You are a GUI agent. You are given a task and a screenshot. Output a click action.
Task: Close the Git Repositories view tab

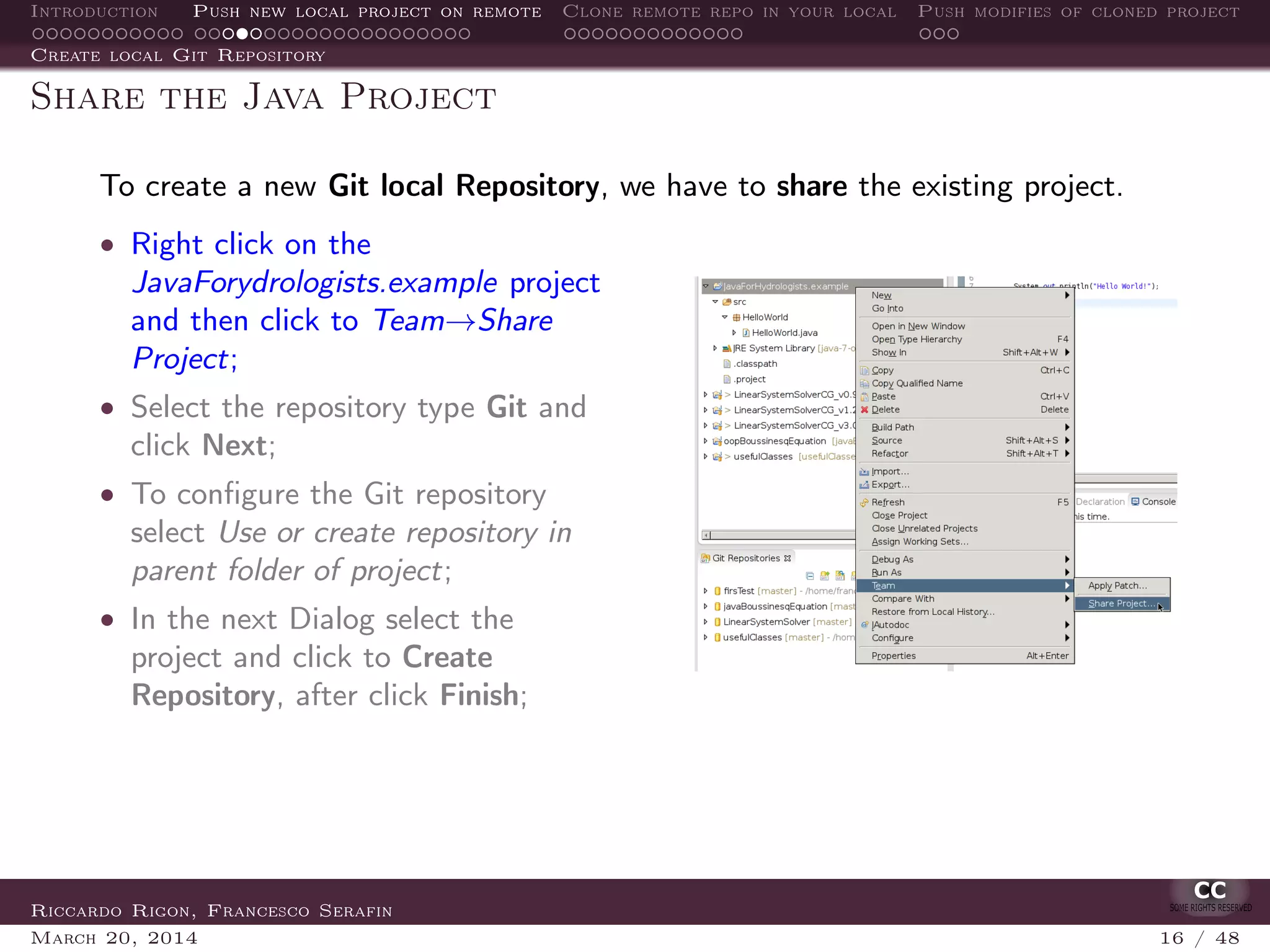(x=788, y=558)
